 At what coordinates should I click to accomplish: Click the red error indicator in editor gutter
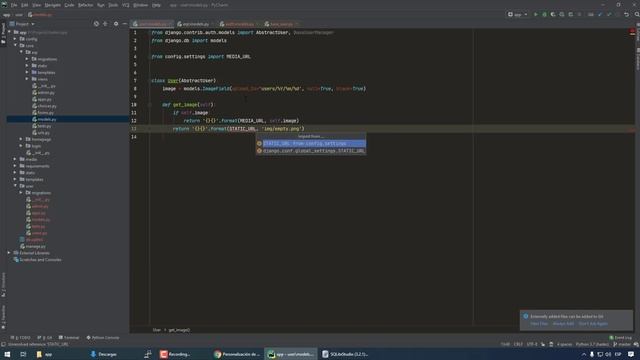[632, 31]
